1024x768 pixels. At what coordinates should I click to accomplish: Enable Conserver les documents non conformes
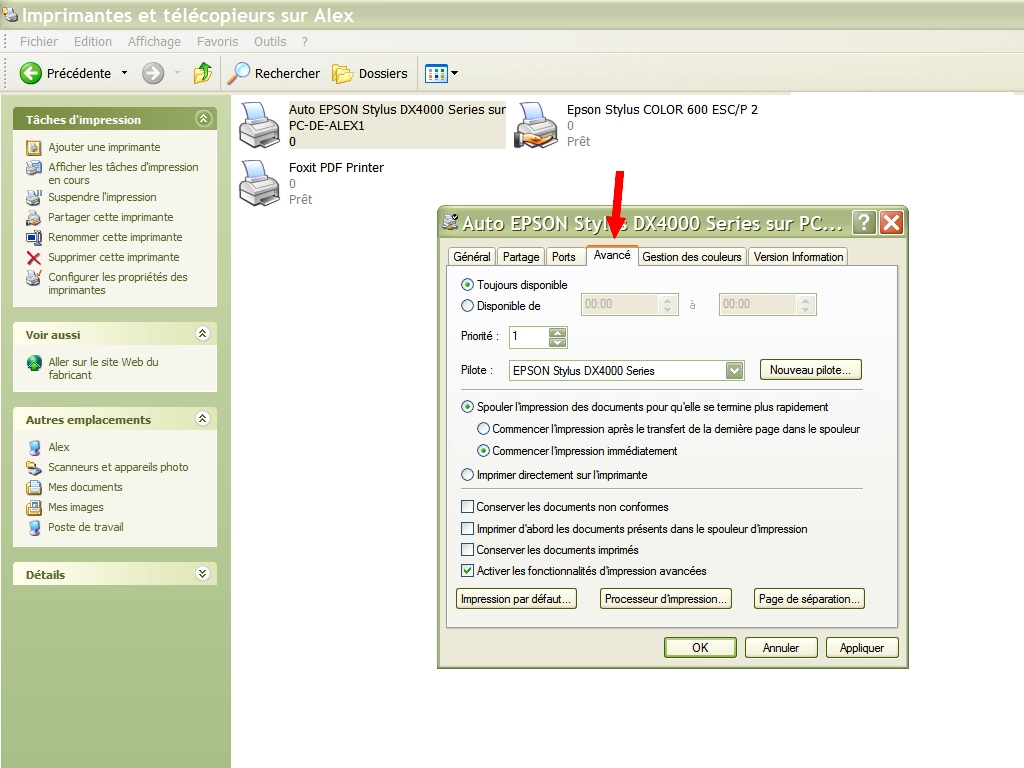click(x=468, y=507)
